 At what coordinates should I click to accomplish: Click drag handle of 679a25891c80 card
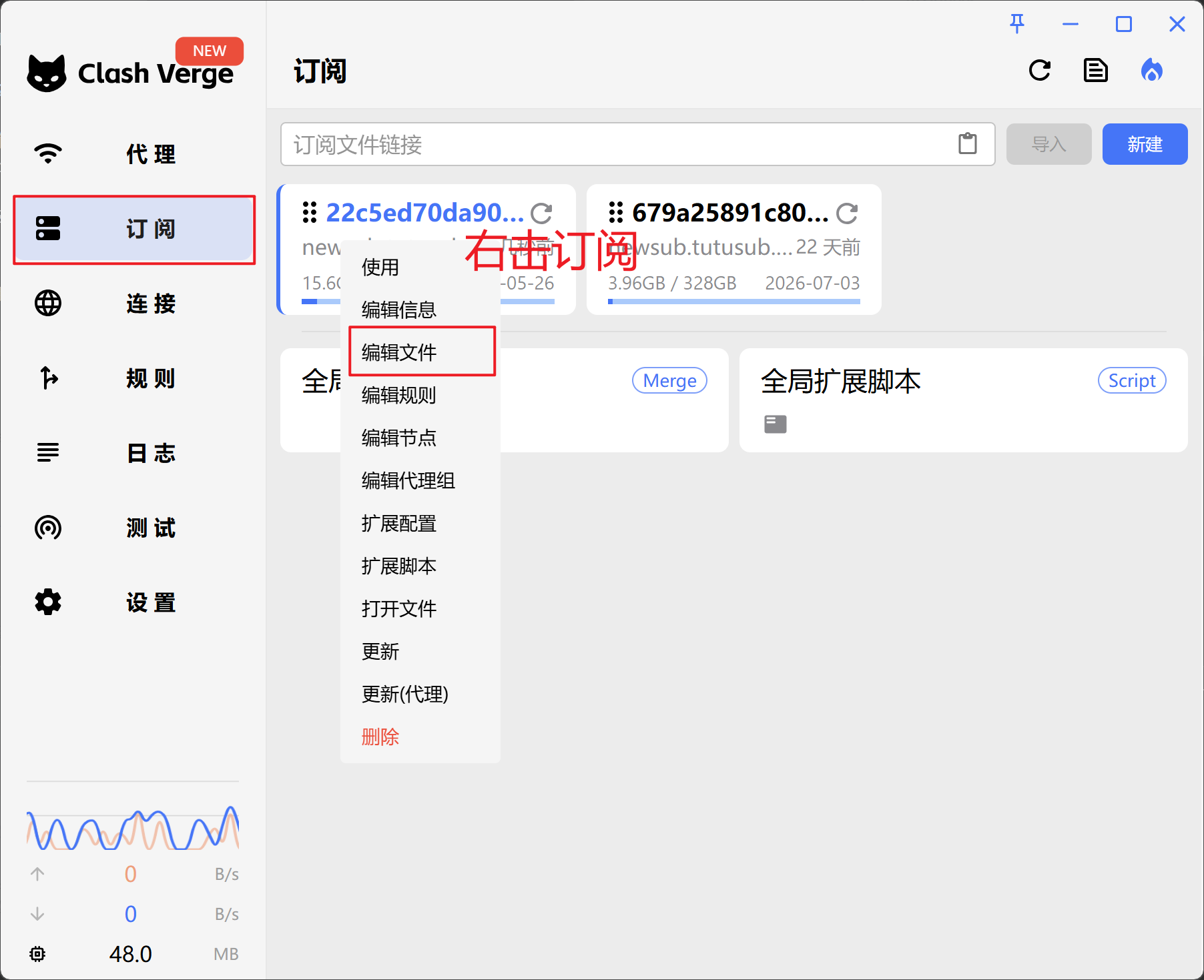tap(615, 213)
